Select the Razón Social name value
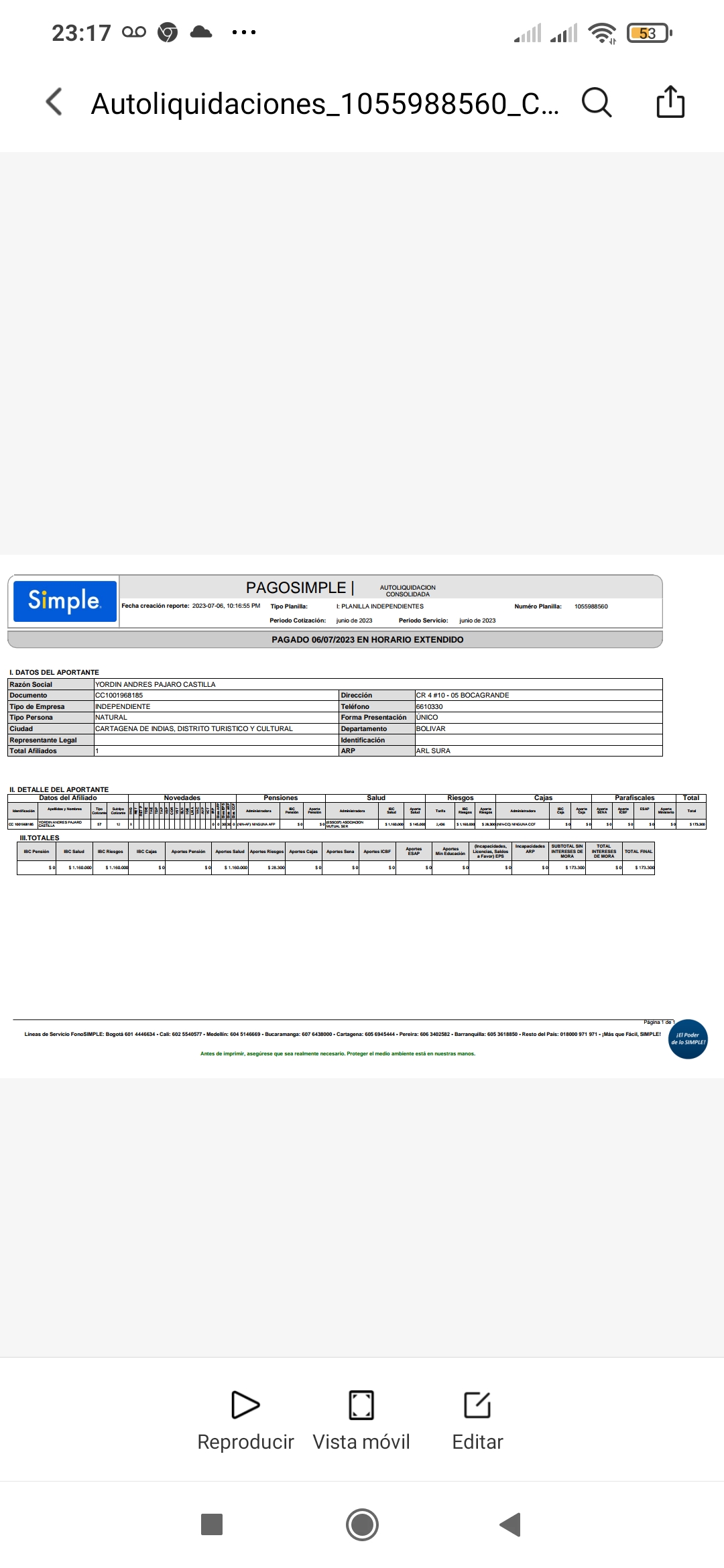This screenshot has width=724, height=1568. tap(156, 684)
